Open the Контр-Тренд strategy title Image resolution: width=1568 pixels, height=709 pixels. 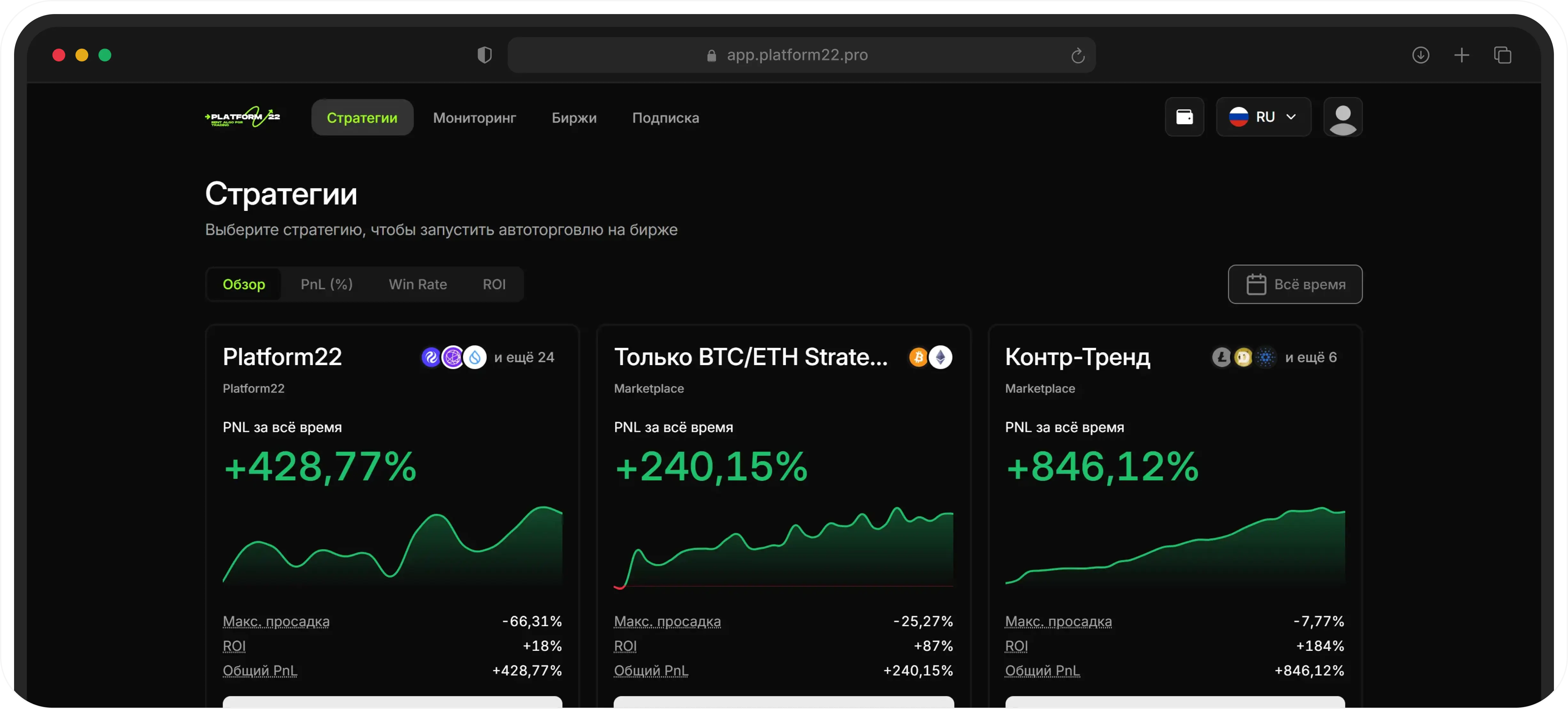click(x=1078, y=357)
